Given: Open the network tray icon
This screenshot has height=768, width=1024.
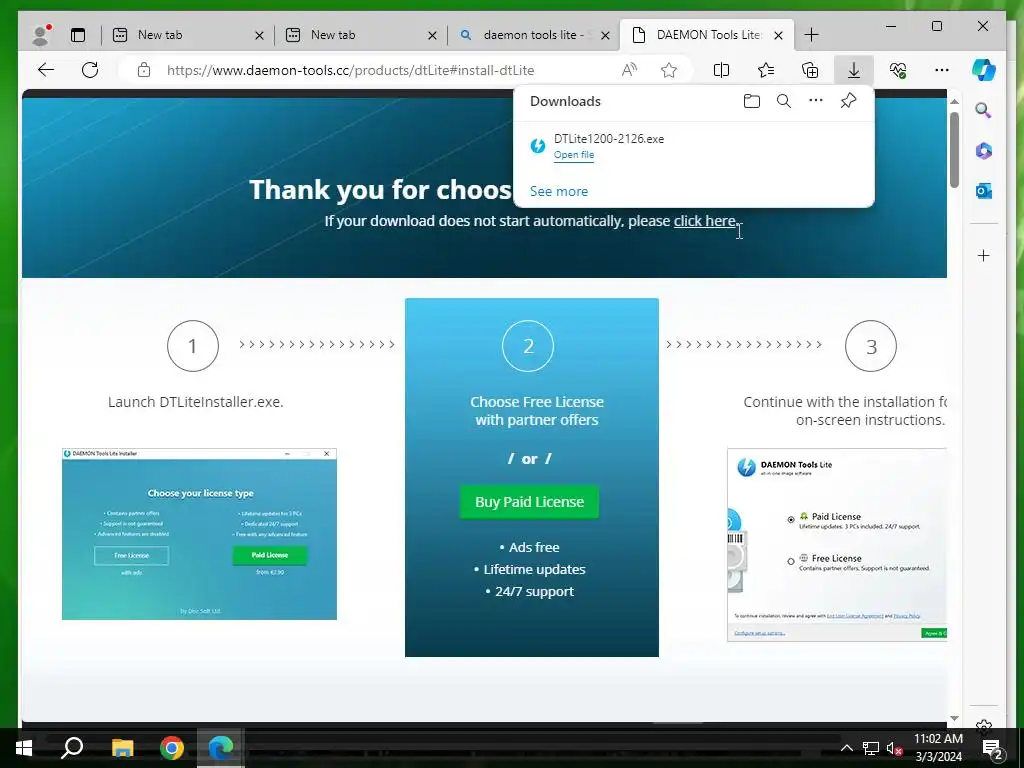Looking at the screenshot, I should 871,748.
